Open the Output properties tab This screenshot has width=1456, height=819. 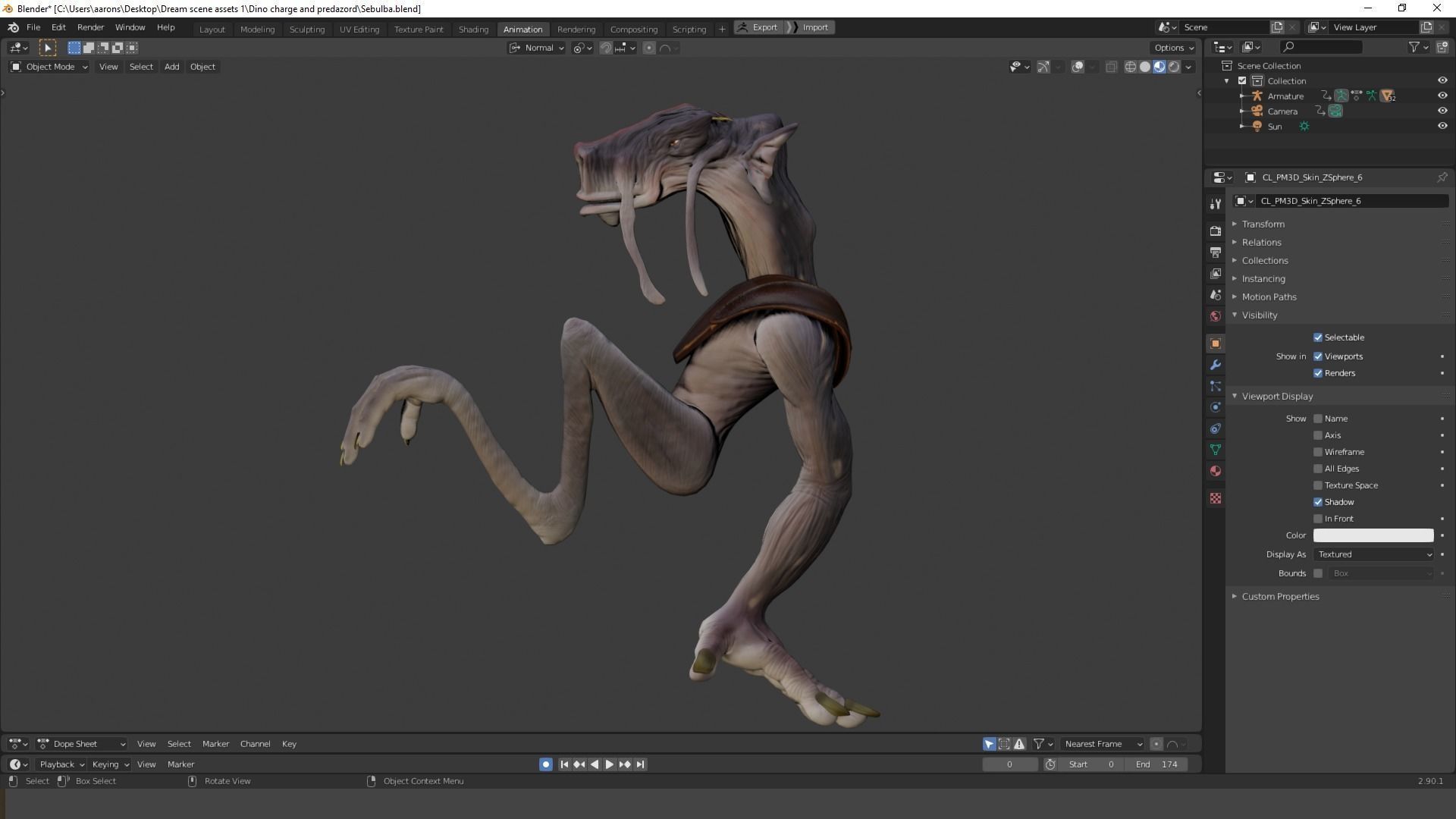[1216, 253]
